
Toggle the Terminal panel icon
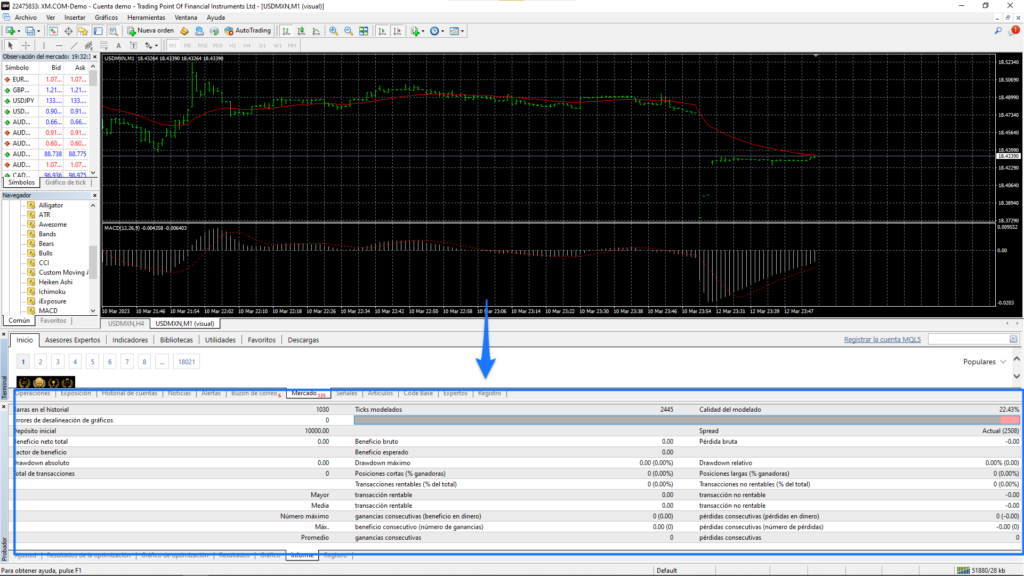pyautogui.click(x=98, y=31)
